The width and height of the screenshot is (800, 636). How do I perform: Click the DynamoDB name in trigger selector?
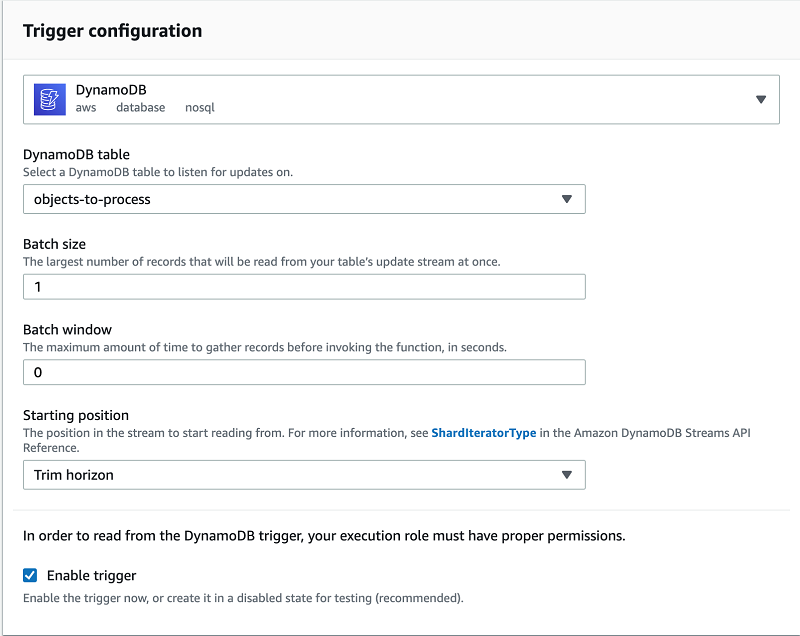tap(111, 90)
